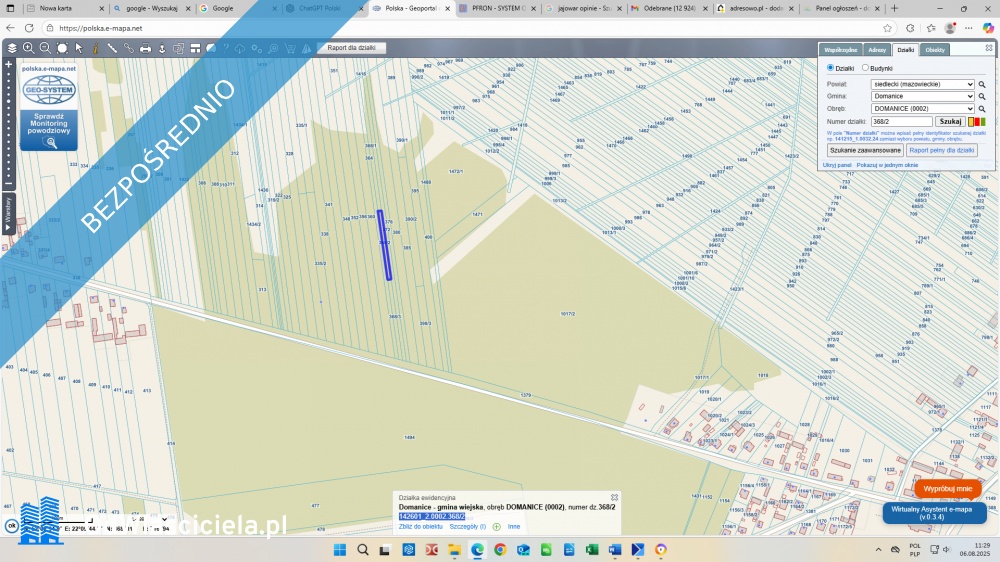Viewport: 1000px width, 562px height.
Task: Switch to the Współrzędne tab
Action: (x=840, y=49)
